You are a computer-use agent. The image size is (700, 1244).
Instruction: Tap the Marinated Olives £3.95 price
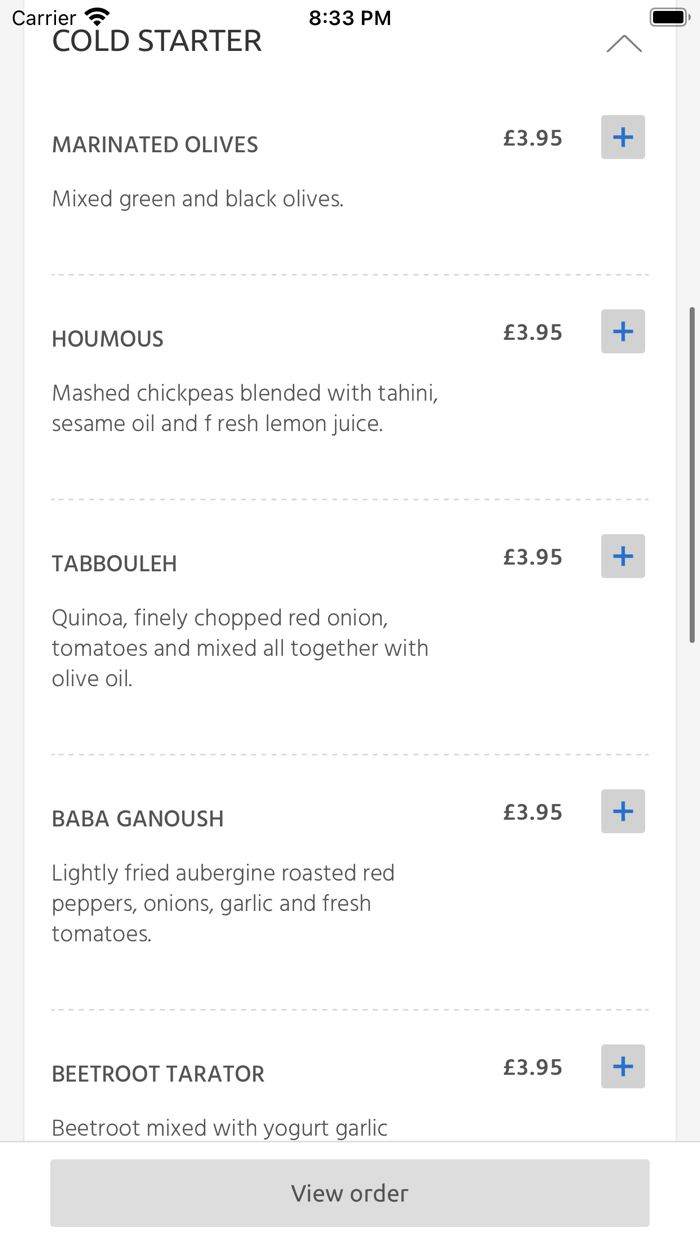(x=533, y=138)
